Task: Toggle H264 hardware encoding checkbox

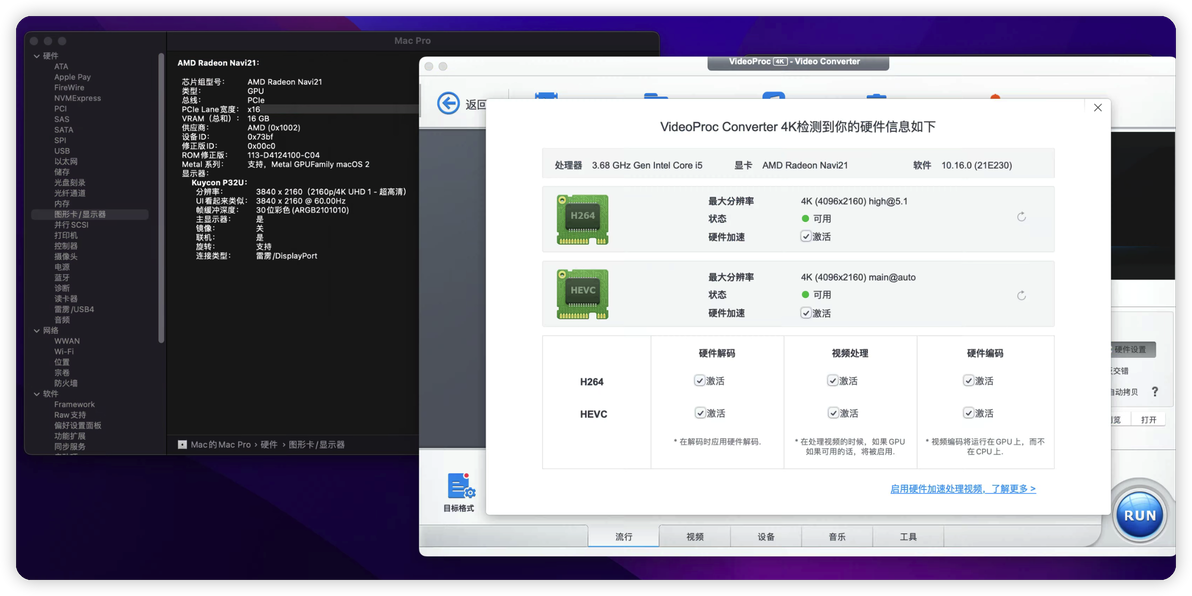Action: [x=968, y=380]
